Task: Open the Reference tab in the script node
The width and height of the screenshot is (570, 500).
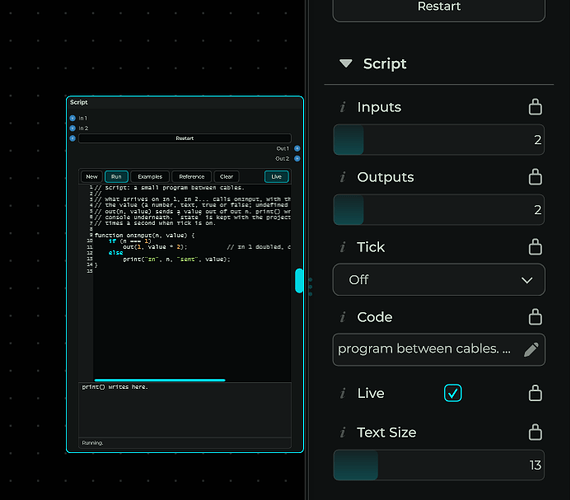Action: [x=192, y=177]
